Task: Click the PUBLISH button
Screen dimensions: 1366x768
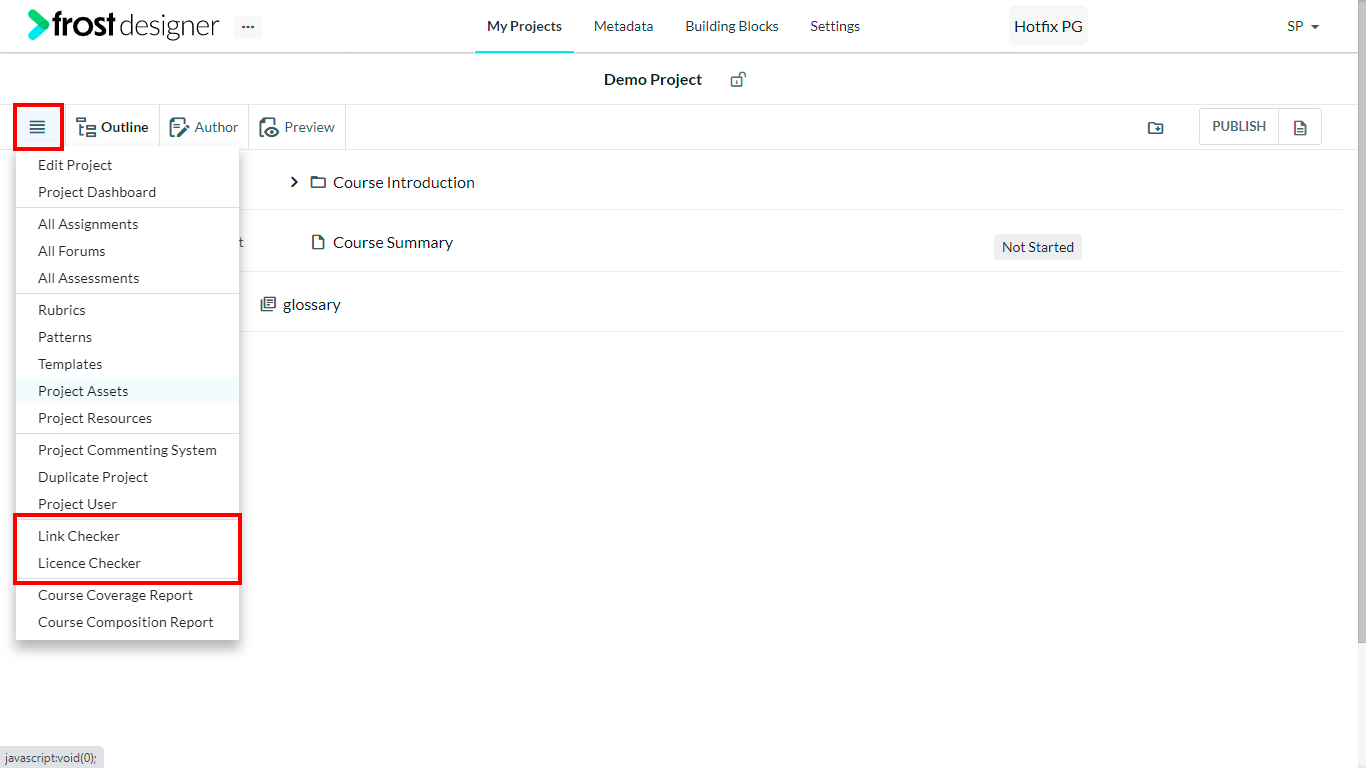Action: [1239, 127]
